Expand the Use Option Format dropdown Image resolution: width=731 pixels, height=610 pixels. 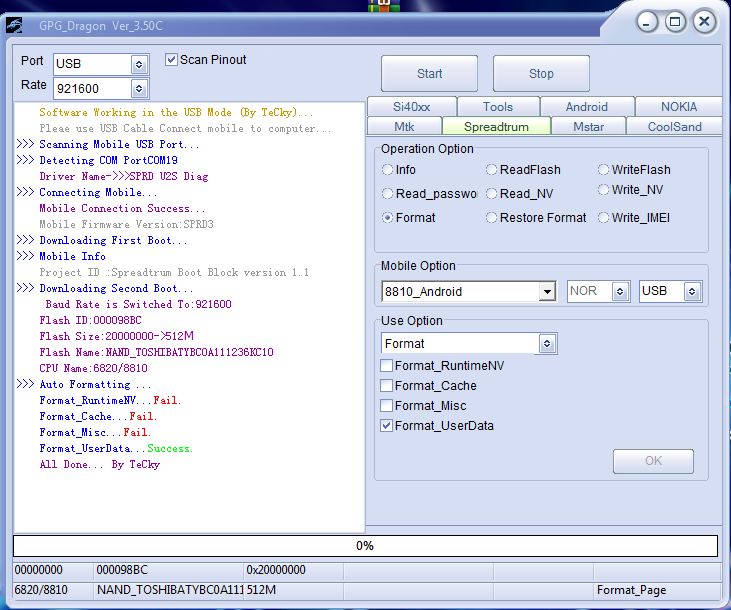pos(547,344)
